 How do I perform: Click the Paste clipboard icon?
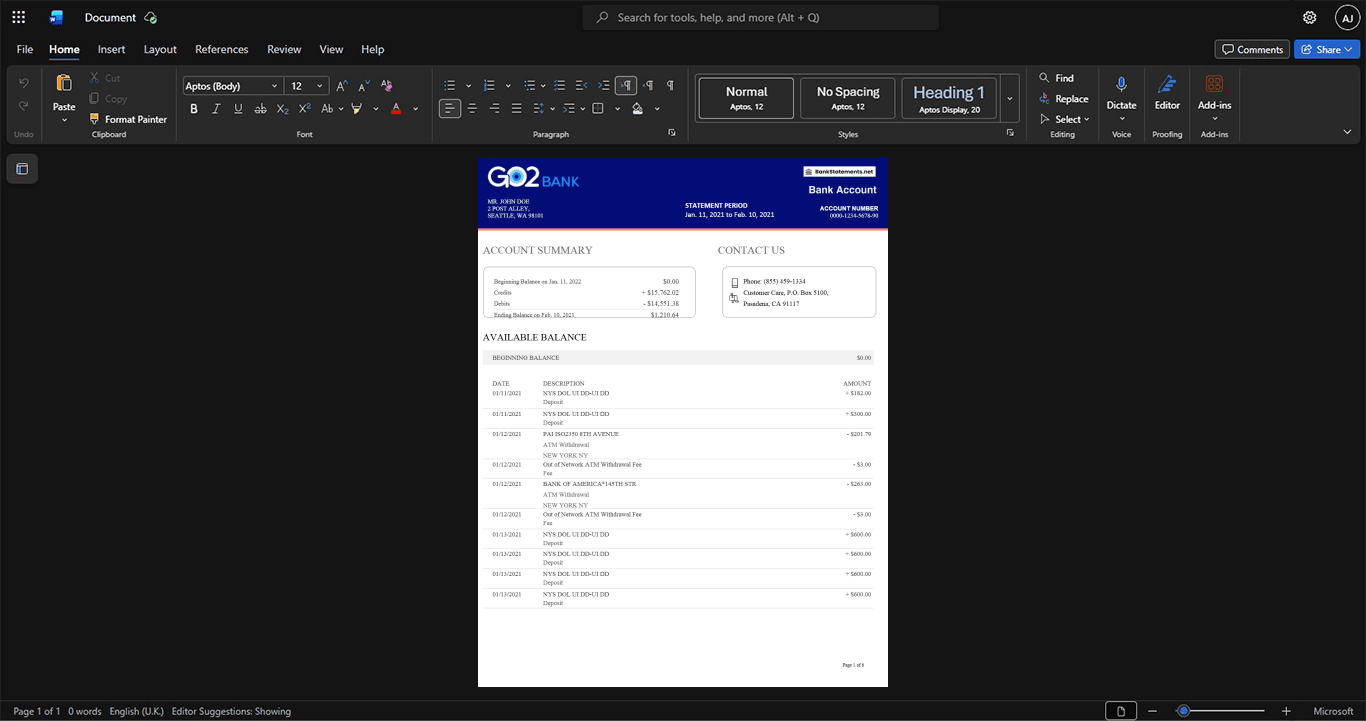pyautogui.click(x=64, y=83)
